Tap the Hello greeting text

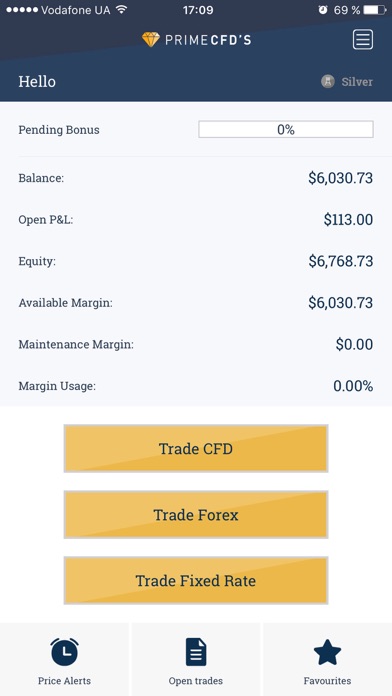pos(37,82)
